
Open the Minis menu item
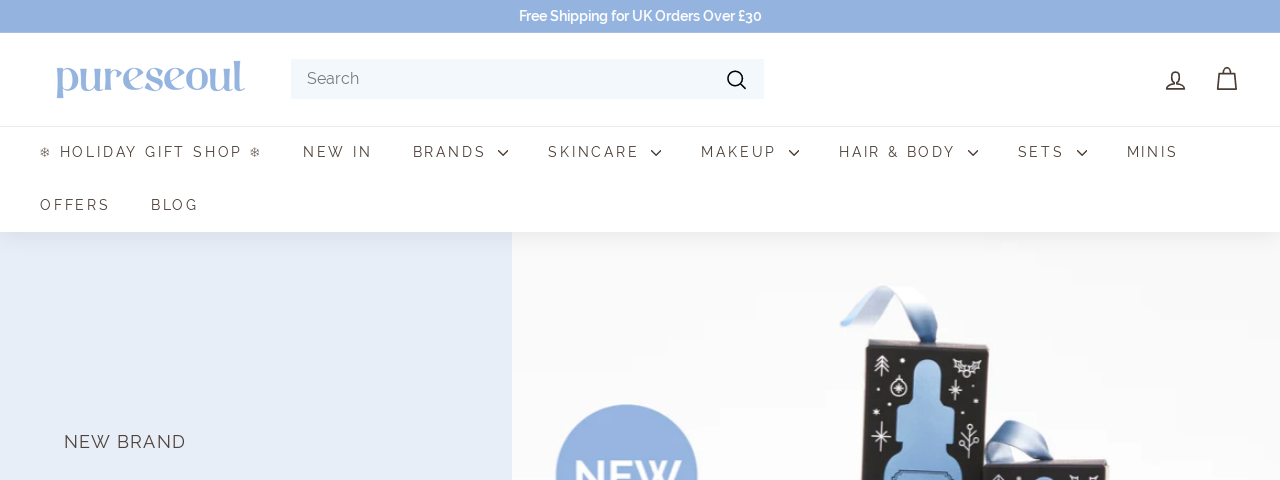(1152, 152)
